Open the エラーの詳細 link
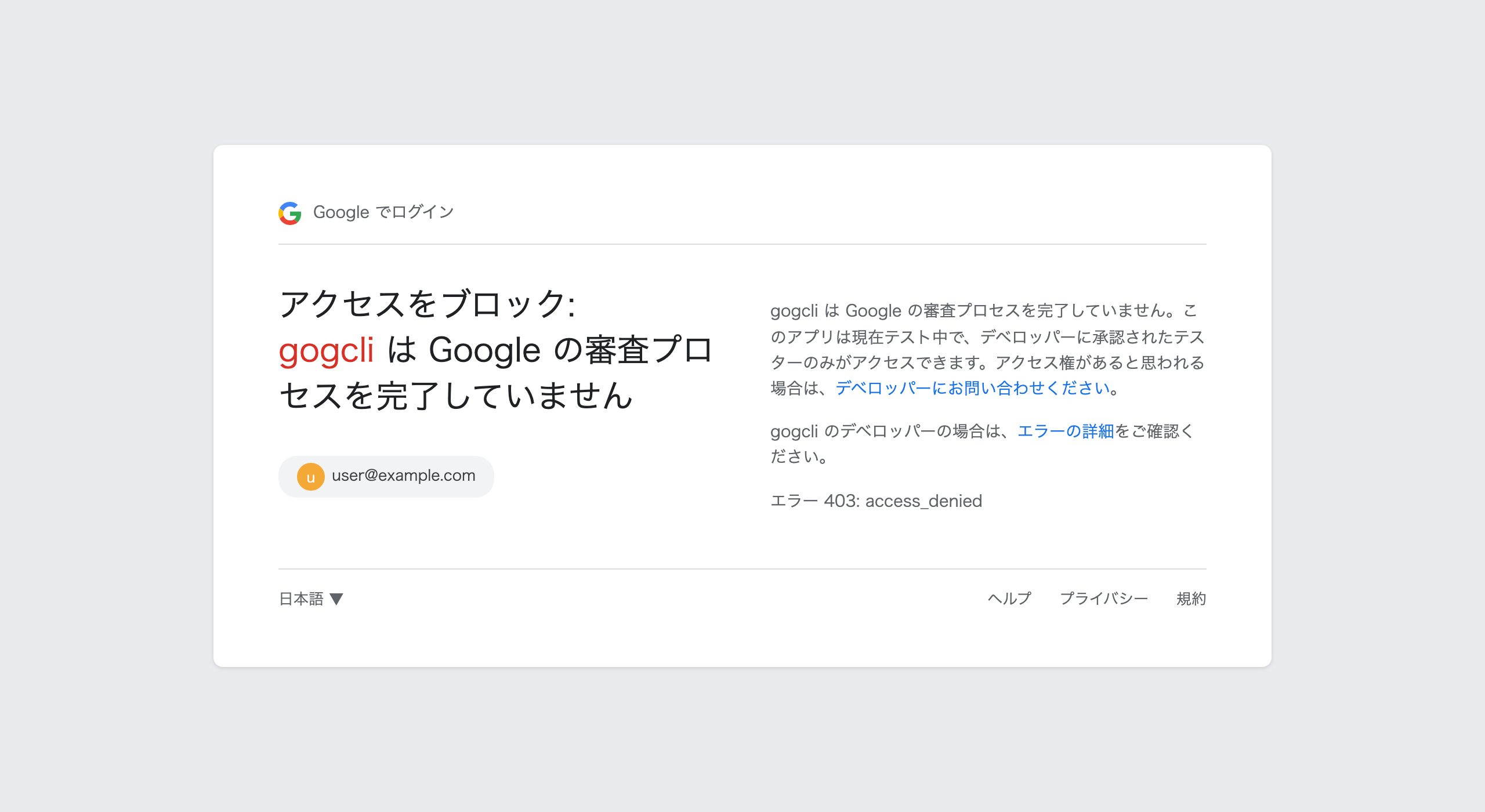This screenshot has height=812, width=1485. tap(1066, 430)
